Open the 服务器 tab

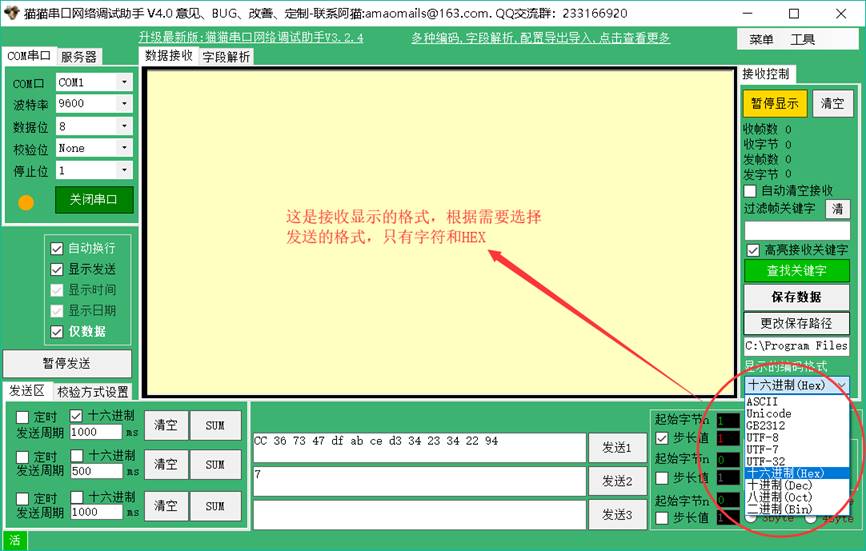point(79,57)
